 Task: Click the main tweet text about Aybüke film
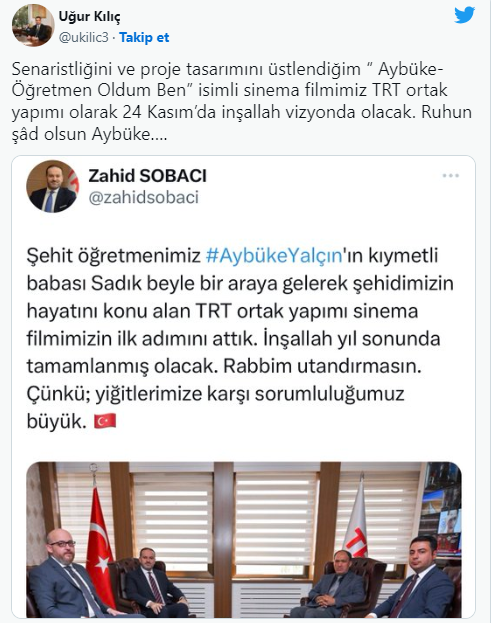point(242,102)
